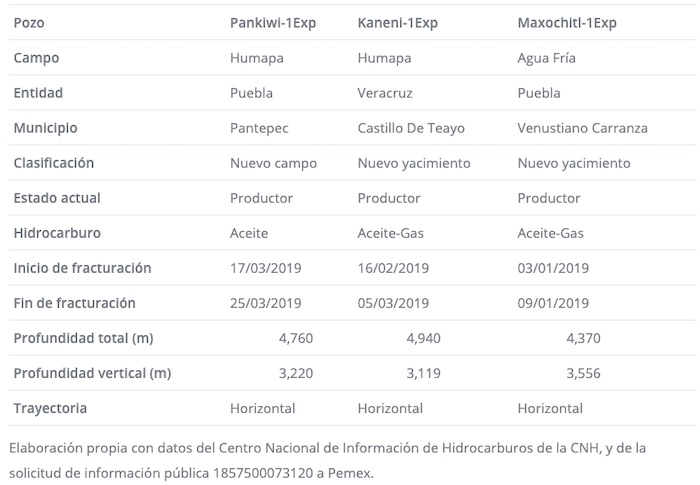The image size is (700, 485).
Task: Select the 4,940 total depth value
Action: pyautogui.click(x=423, y=338)
